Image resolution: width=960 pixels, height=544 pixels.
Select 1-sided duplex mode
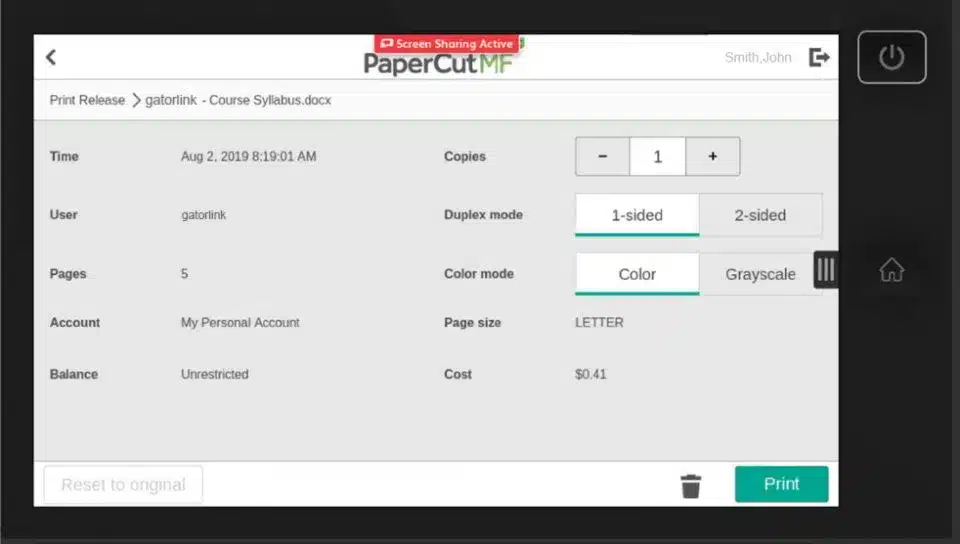coord(637,215)
